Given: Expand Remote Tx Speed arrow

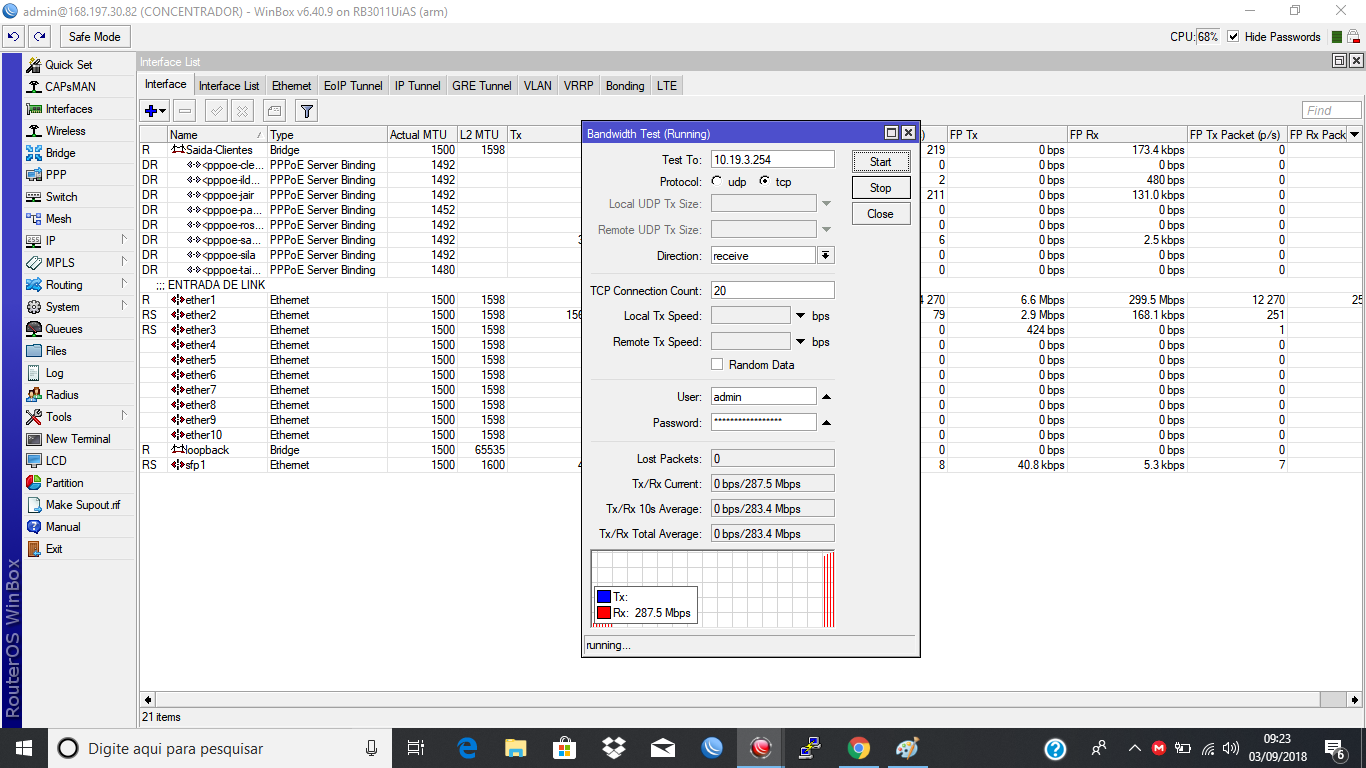Looking at the screenshot, I should tap(800, 342).
